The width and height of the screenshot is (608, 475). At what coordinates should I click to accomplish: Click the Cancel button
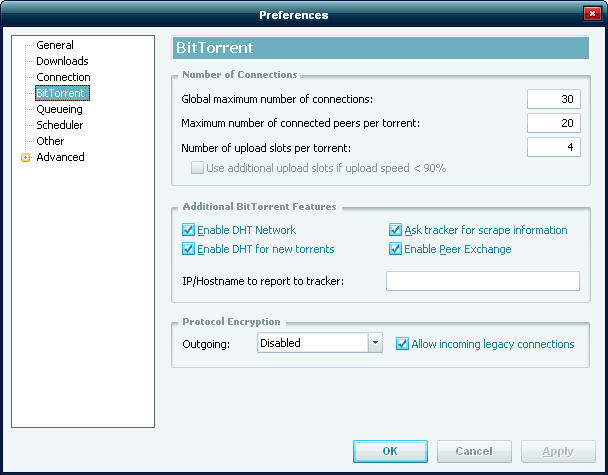pyautogui.click(x=474, y=451)
